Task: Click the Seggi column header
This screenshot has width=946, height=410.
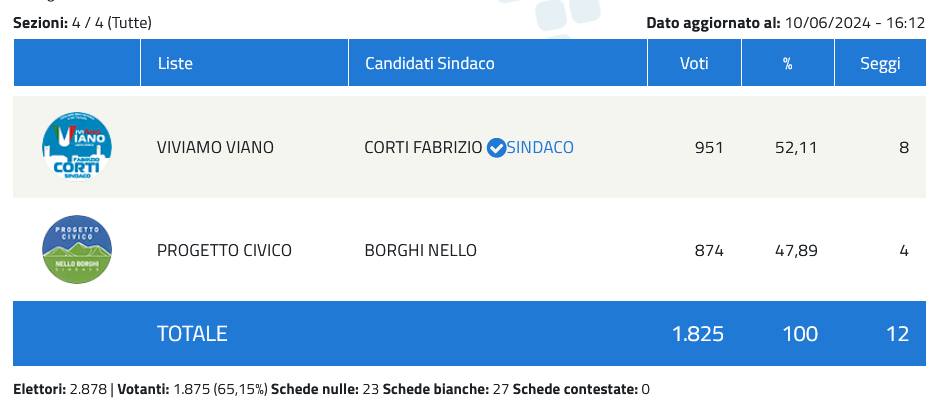Action: pyautogui.click(x=880, y=63)
